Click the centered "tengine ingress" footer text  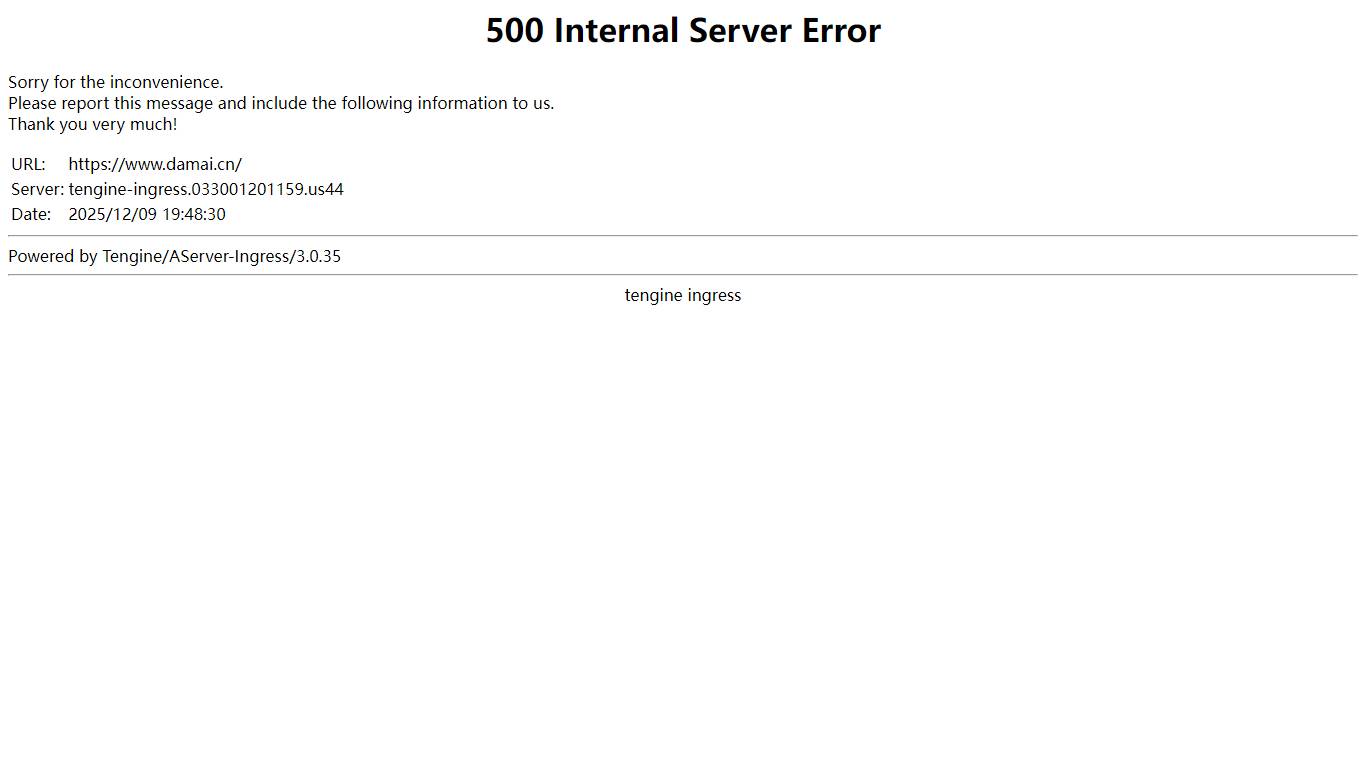(x=683, y=295)
